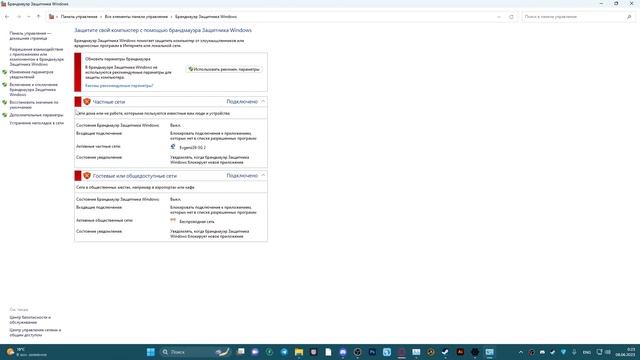Open Разрешение взаимодействия с приложением link
Image resolution: width=640 pixels, height=360 pixels.
[37, 57]
